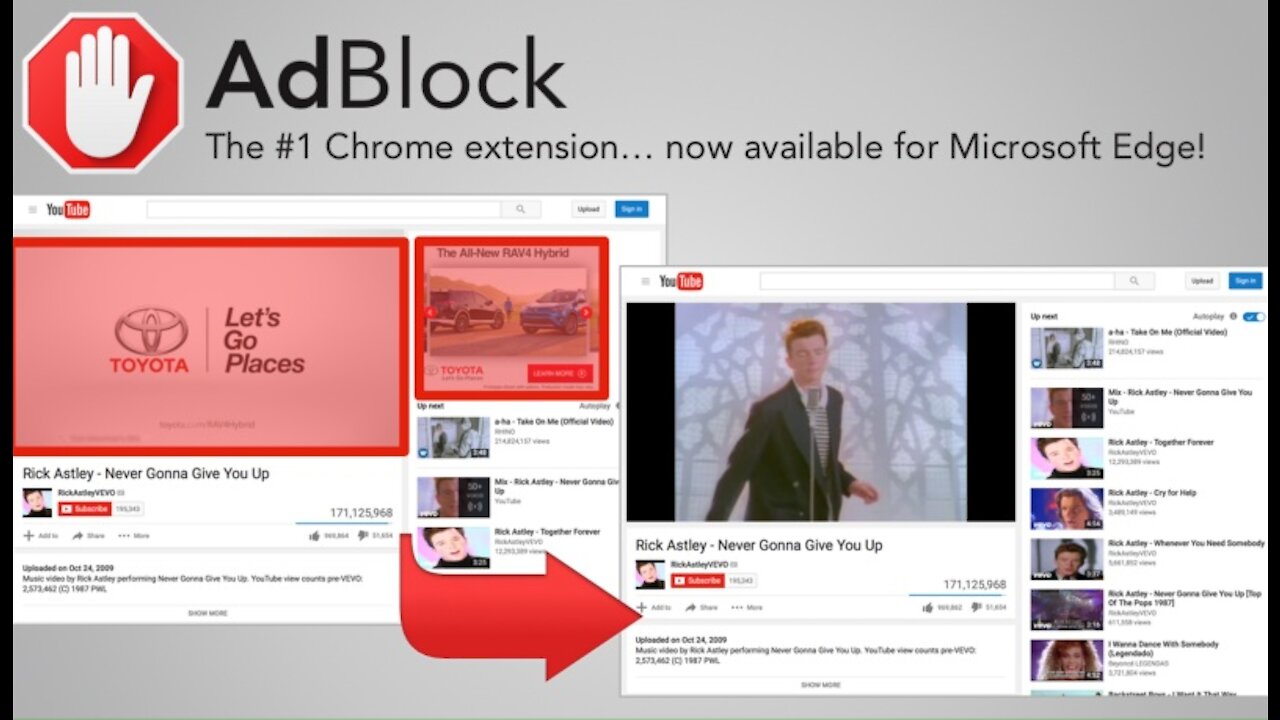
Task: Open Together Forever thumbnail in ad-free window
Action: tap(1067, 458)
